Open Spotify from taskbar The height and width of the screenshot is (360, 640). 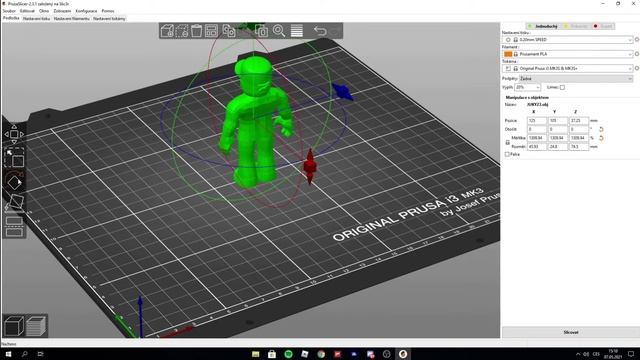coord(288,354)
